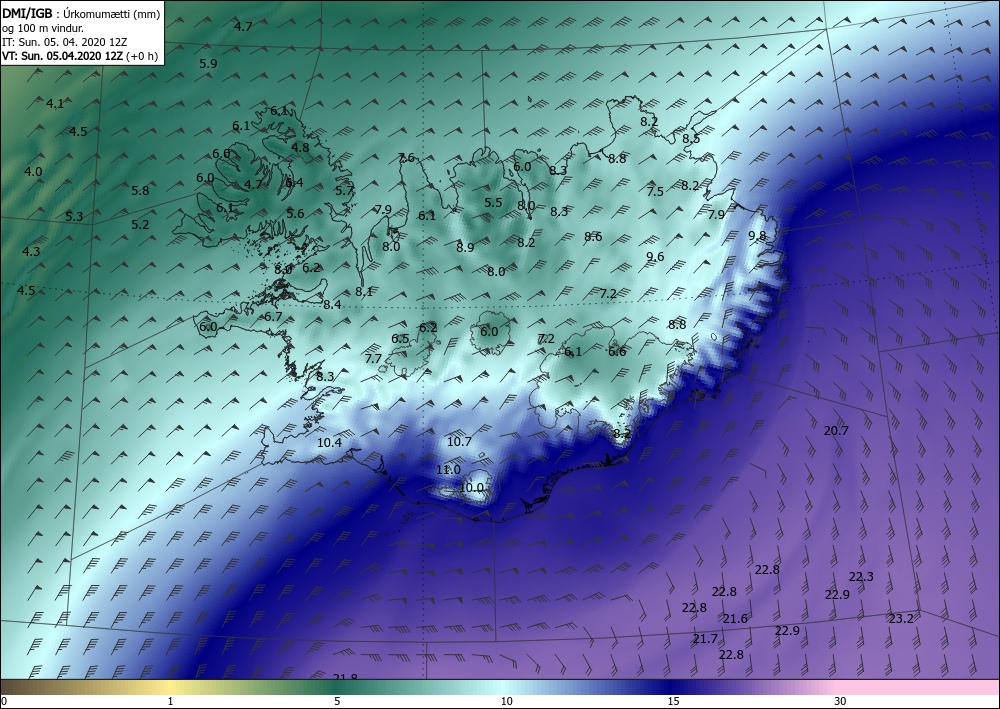Click the '8.9' map value
1000x709 pixels.
pos(465,247)
